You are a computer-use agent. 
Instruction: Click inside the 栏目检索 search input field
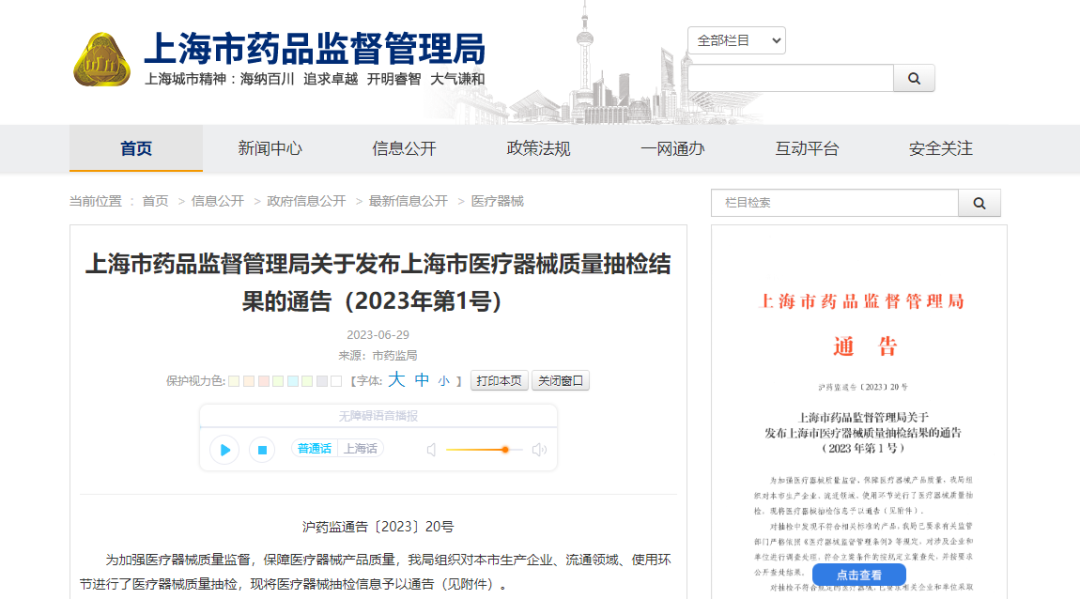click(x=830, y=202)
